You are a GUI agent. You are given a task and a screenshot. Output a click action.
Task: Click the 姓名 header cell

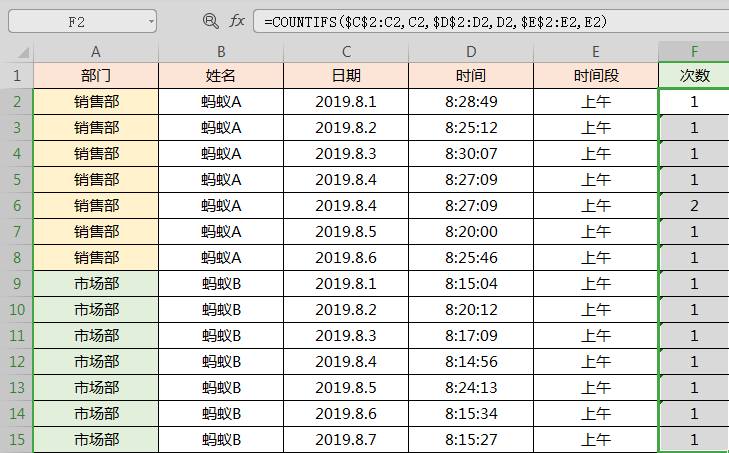tap(221, 76)
